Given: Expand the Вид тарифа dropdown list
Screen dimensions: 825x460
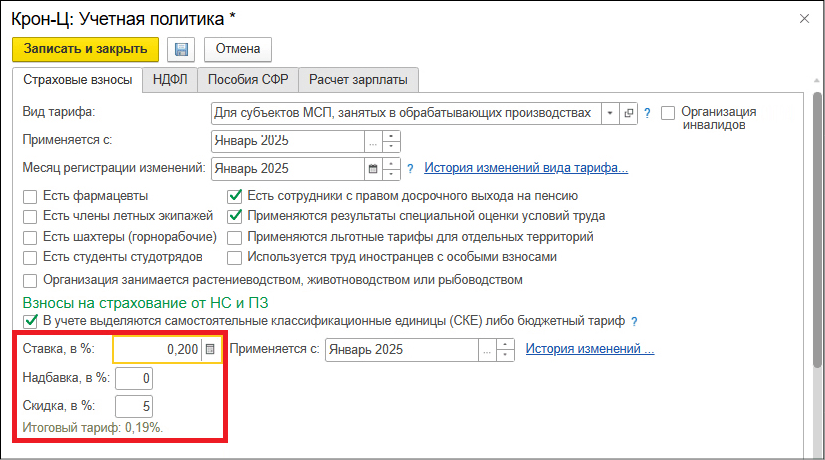Looking at the screenshot, I should click(610, 113).
